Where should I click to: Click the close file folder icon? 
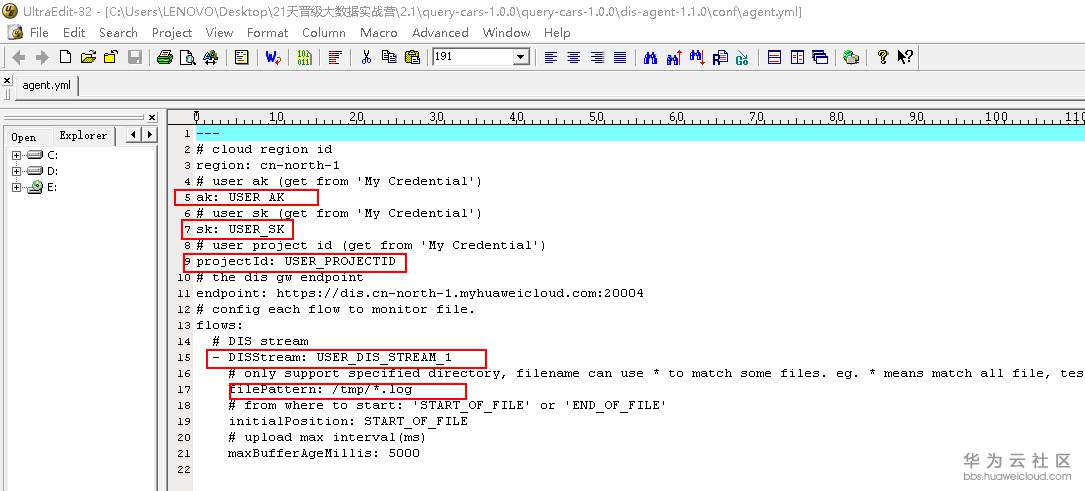coord(111,57)
